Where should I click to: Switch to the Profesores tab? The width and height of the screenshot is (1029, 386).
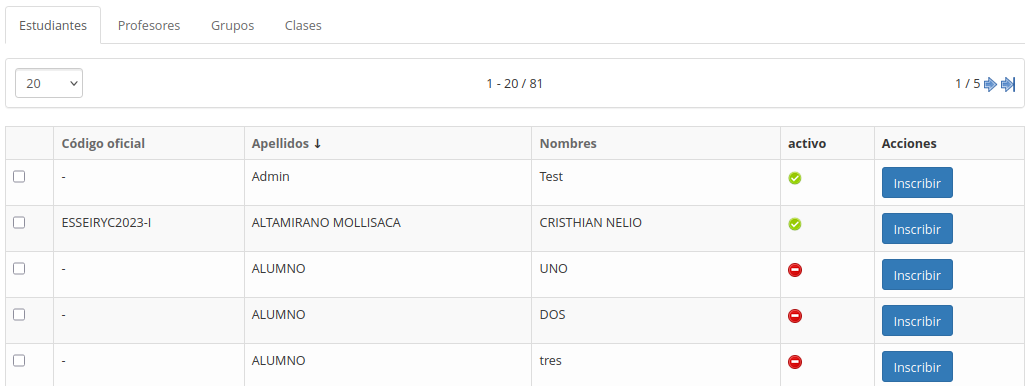pyautogui.click(x=149, y=26)
